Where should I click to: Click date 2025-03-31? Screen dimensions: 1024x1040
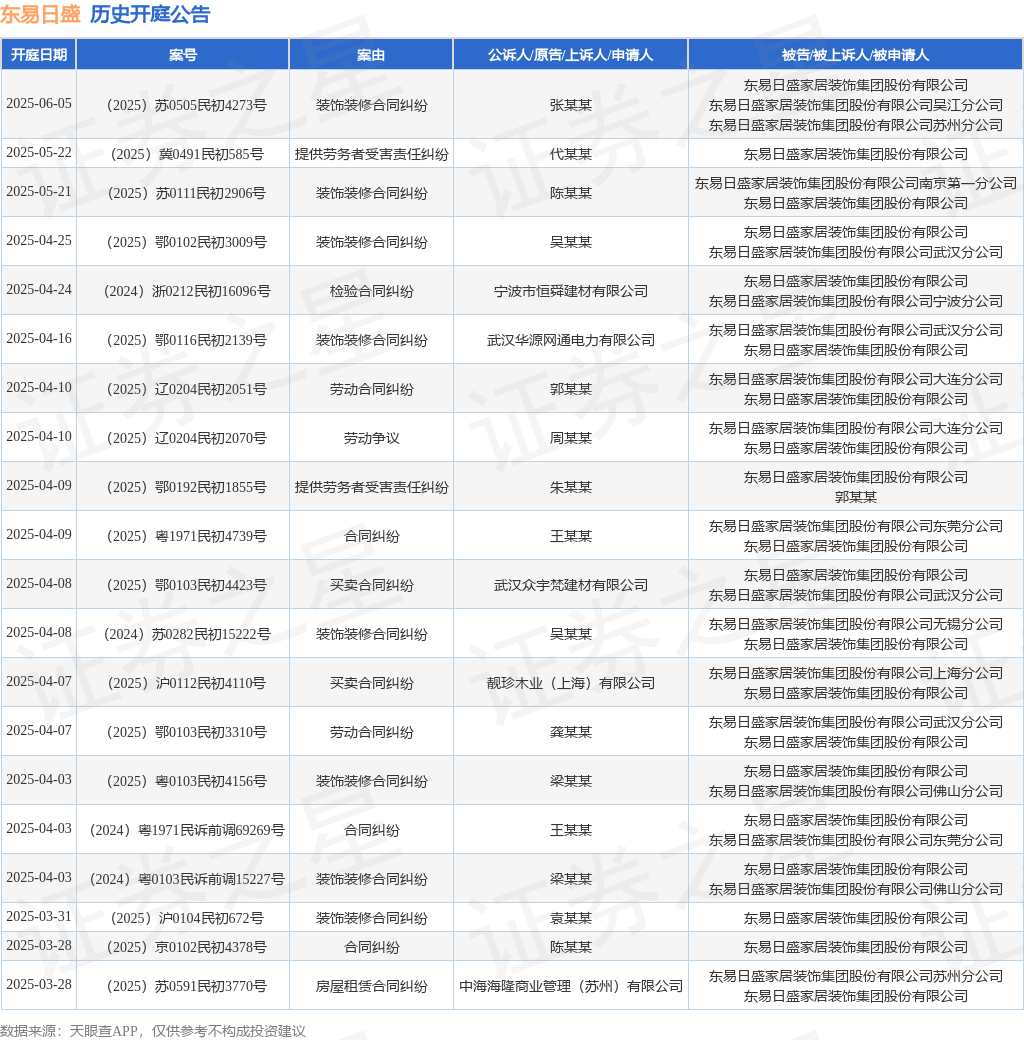38,917
